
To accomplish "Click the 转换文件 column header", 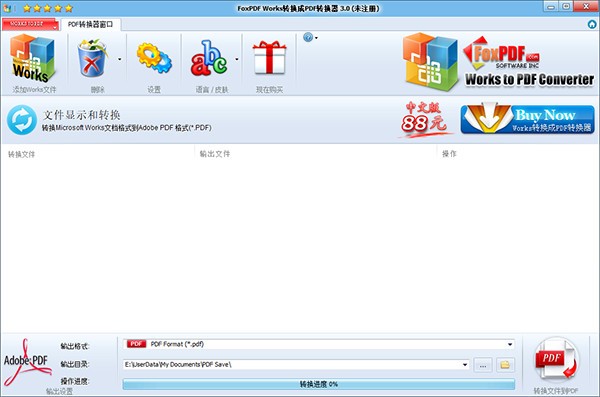I will 21,154.
